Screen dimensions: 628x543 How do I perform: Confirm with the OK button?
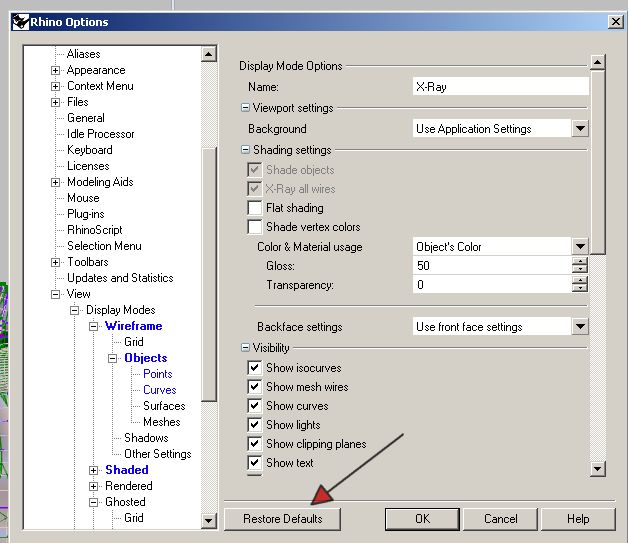click(422, 519)
